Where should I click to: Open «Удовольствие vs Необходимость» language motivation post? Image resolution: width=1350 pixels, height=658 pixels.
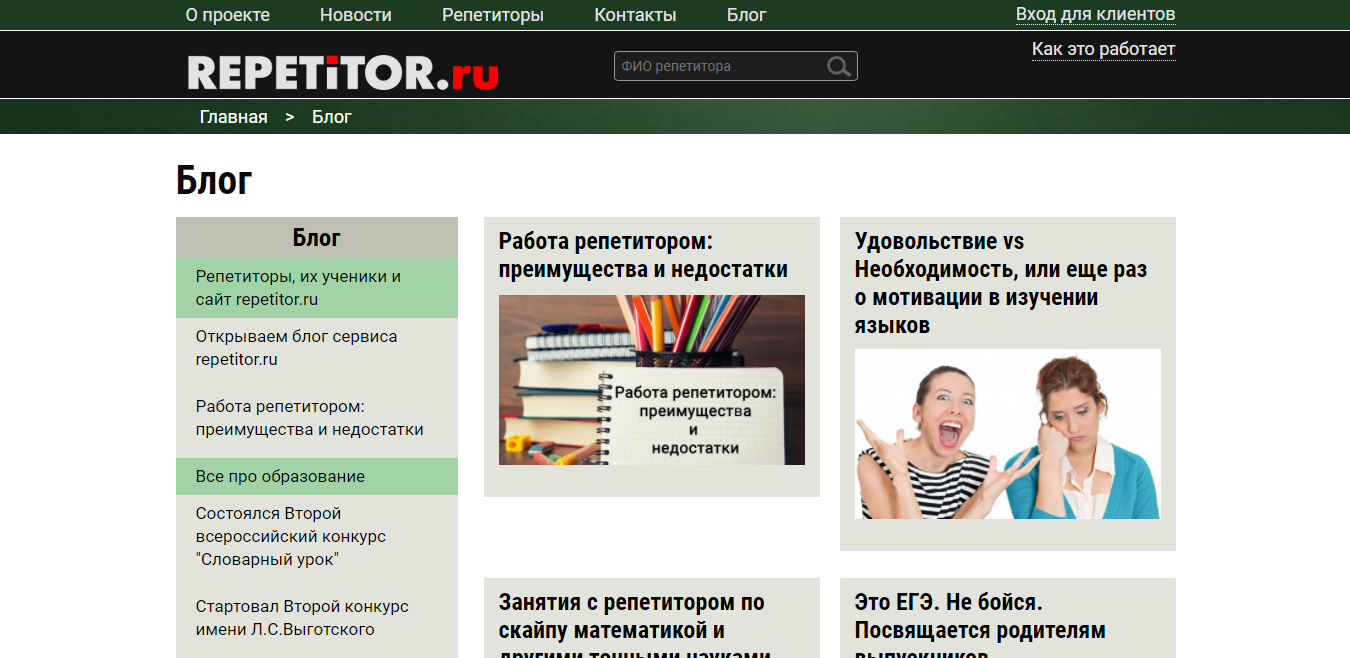coord(1000,283)
